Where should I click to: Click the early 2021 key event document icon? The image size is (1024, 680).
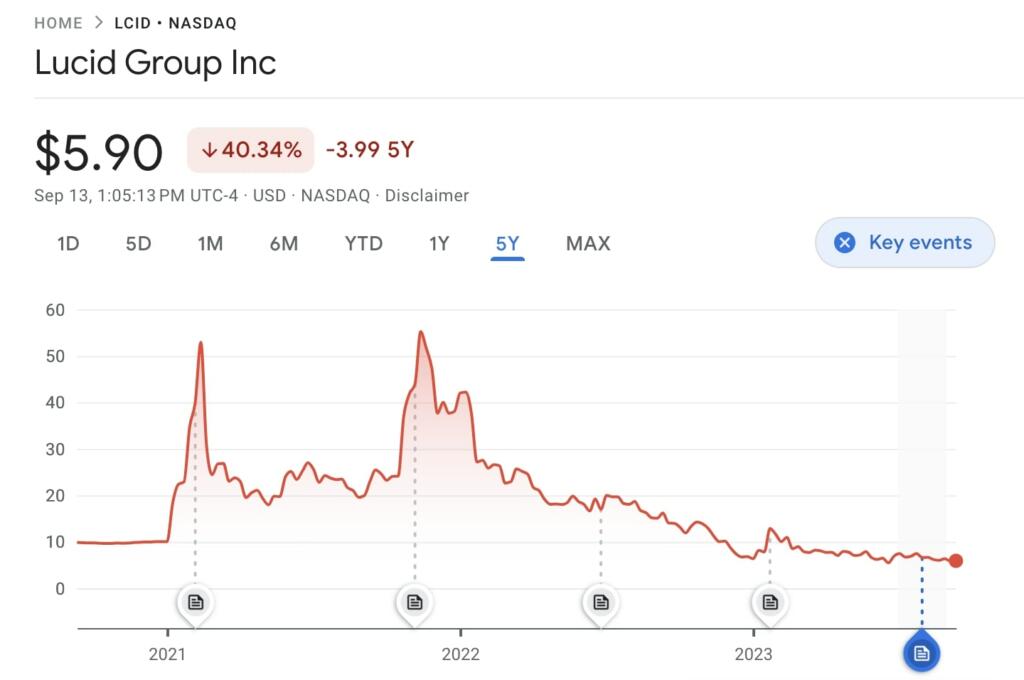point(195,602)
